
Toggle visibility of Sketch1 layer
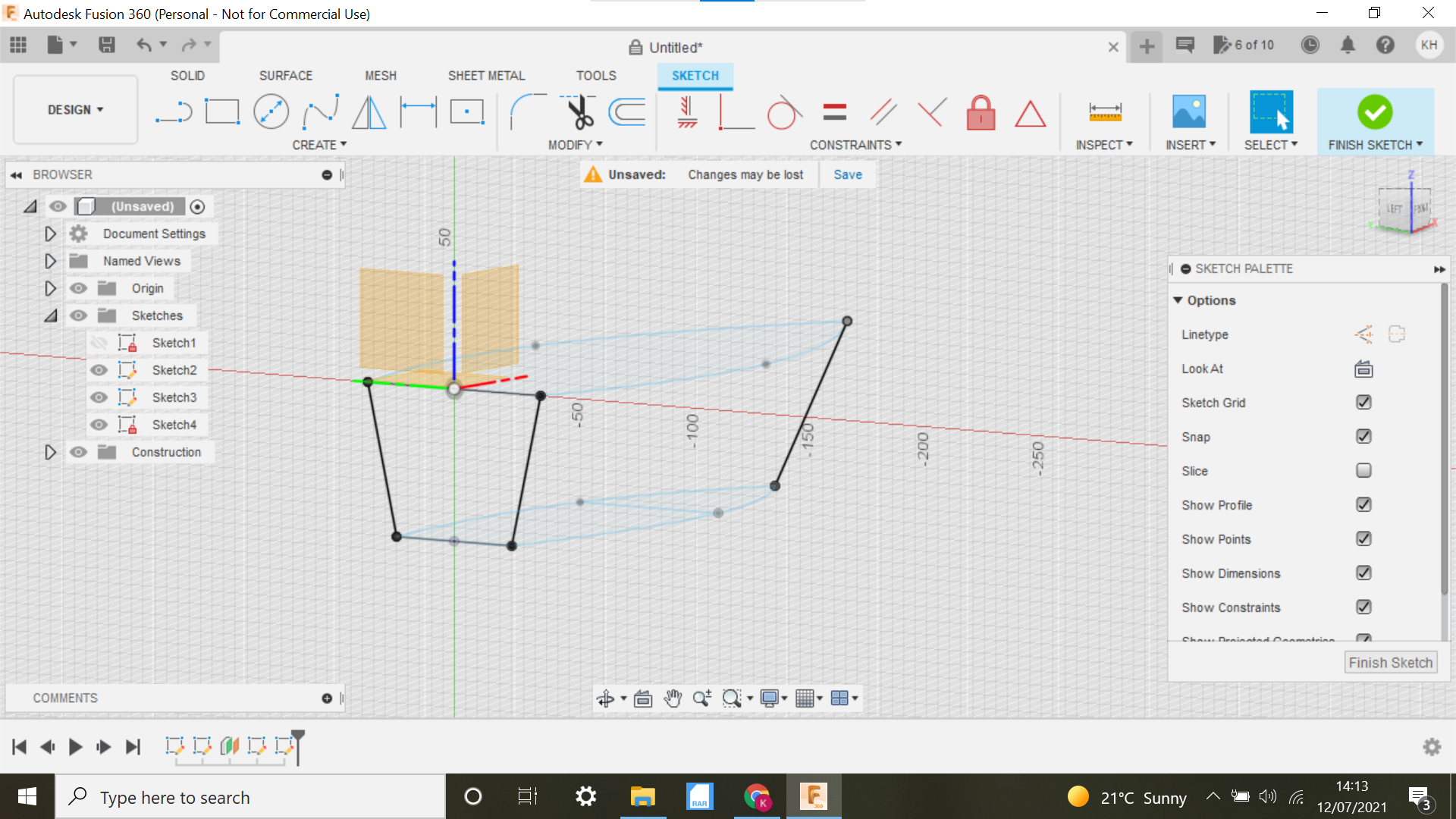point(99,343)
